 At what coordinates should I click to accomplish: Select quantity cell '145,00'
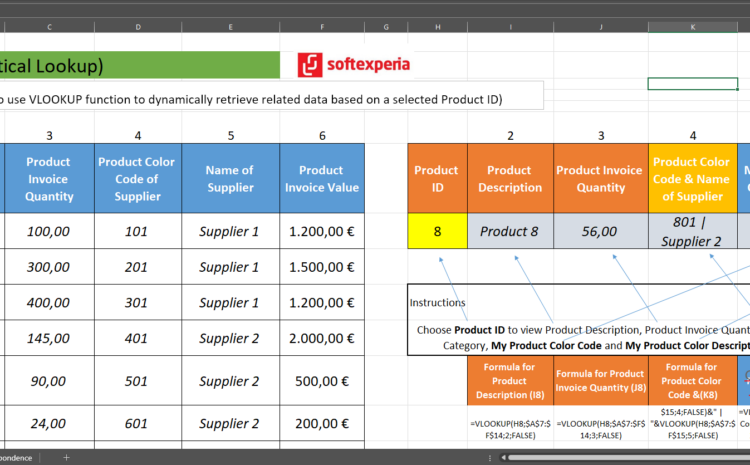(x=49, y=338)
